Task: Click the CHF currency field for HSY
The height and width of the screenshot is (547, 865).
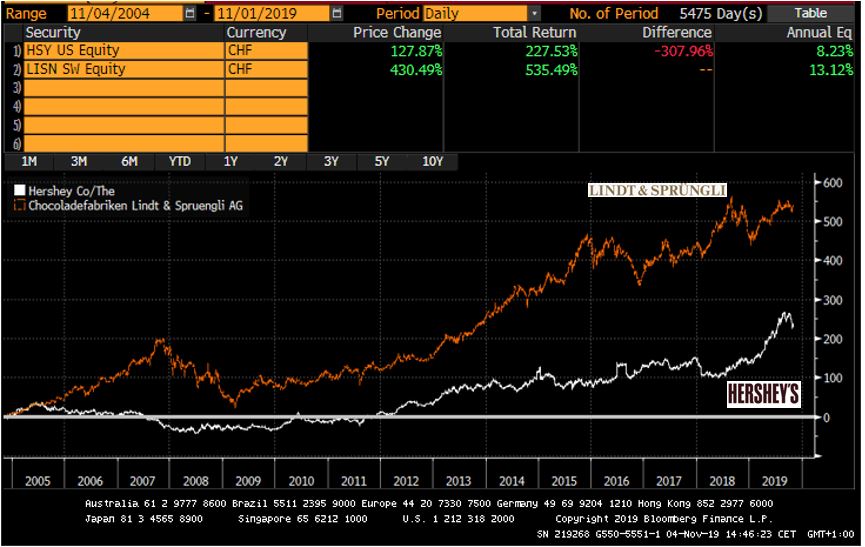Action: (266, 51)
